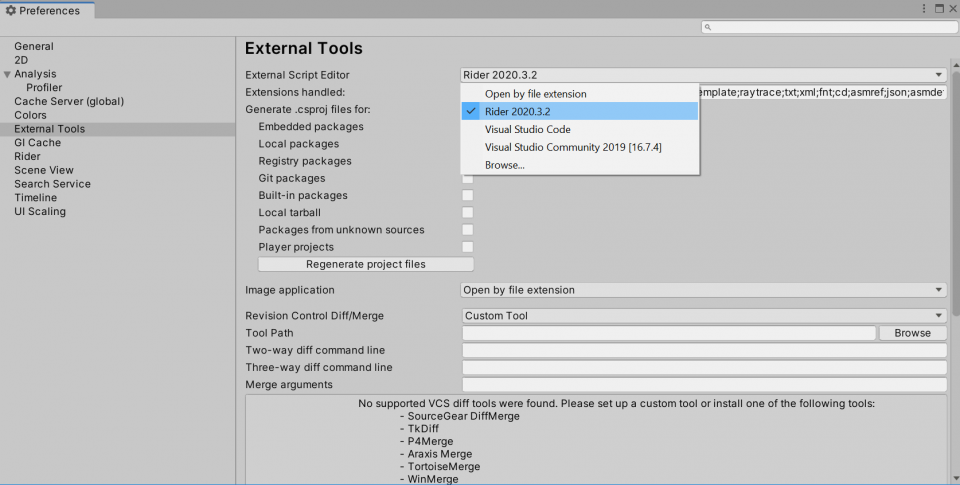The image size is (960, 485).
Task: Click Regenerate project files button
Action: coord(366,264)
